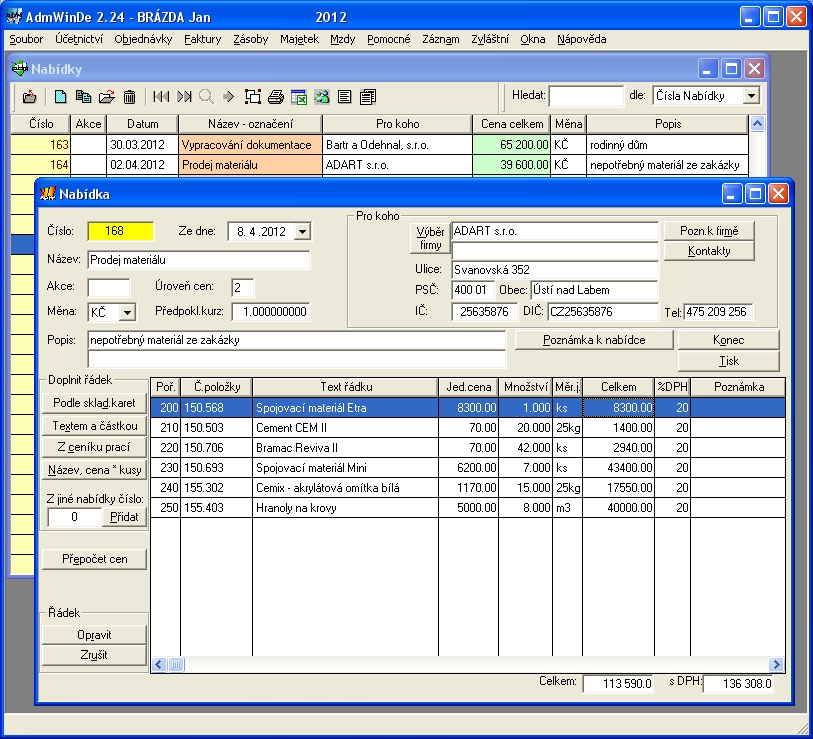Click the 'Výběr firmy' button
This screenshot has width=813, height=739.
pos(430,238)
